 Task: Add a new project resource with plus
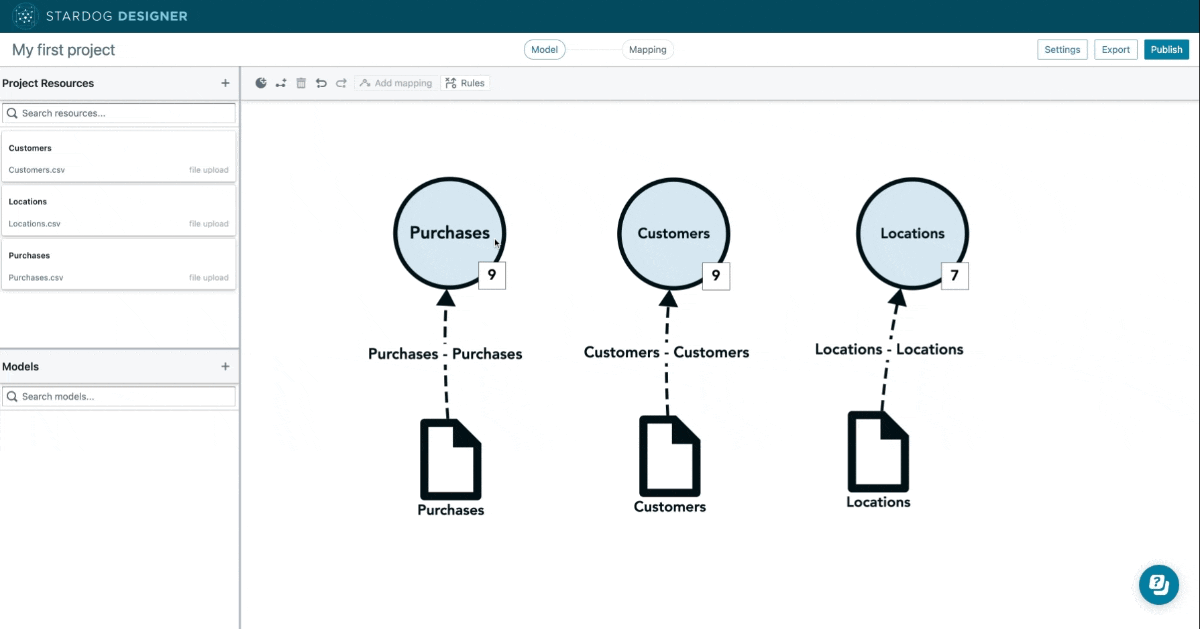[x=225, y=83]
